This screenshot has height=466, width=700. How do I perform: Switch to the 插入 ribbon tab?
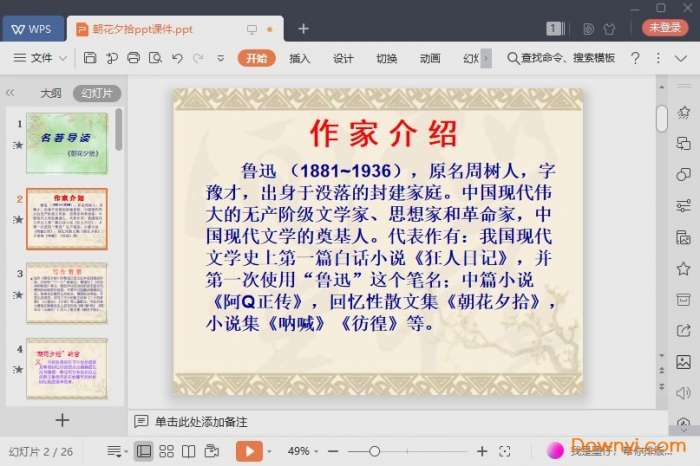click(x=299, y=58)
